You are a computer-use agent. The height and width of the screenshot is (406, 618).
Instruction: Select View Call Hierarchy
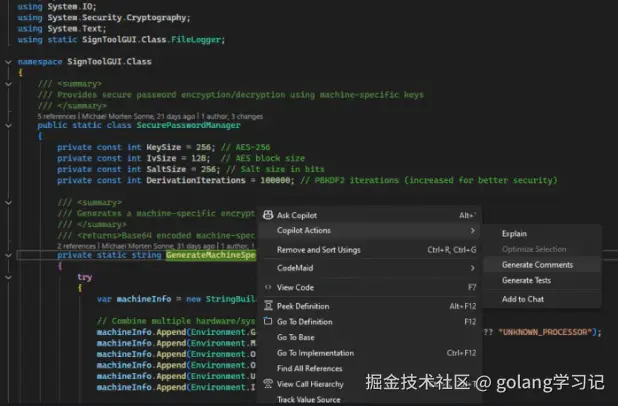[369, 384]
